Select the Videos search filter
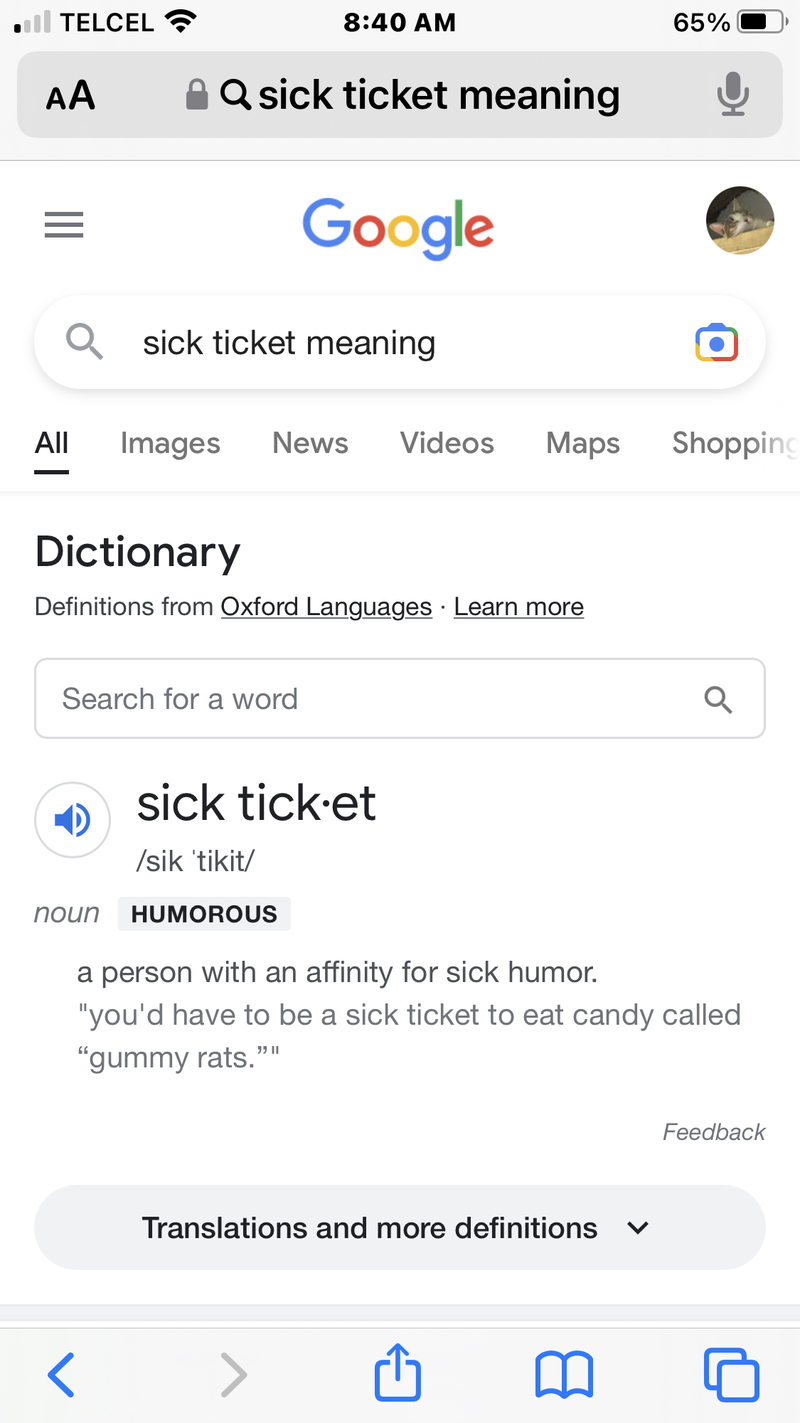800x1423 pixels. (446, 443)
